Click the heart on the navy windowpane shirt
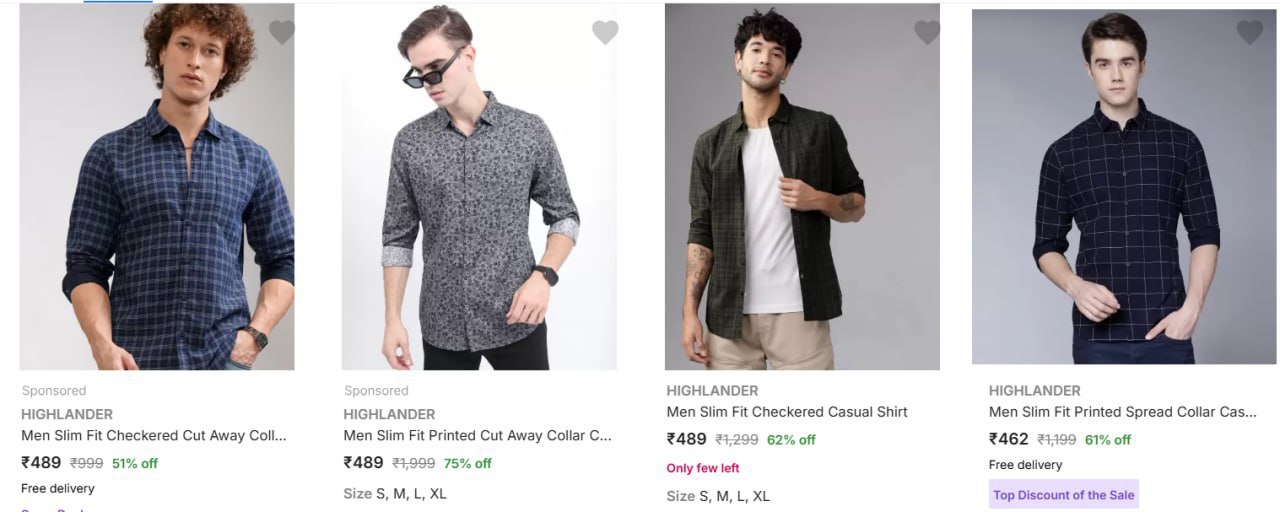The image size is (1280, 512). [1249, 33]
